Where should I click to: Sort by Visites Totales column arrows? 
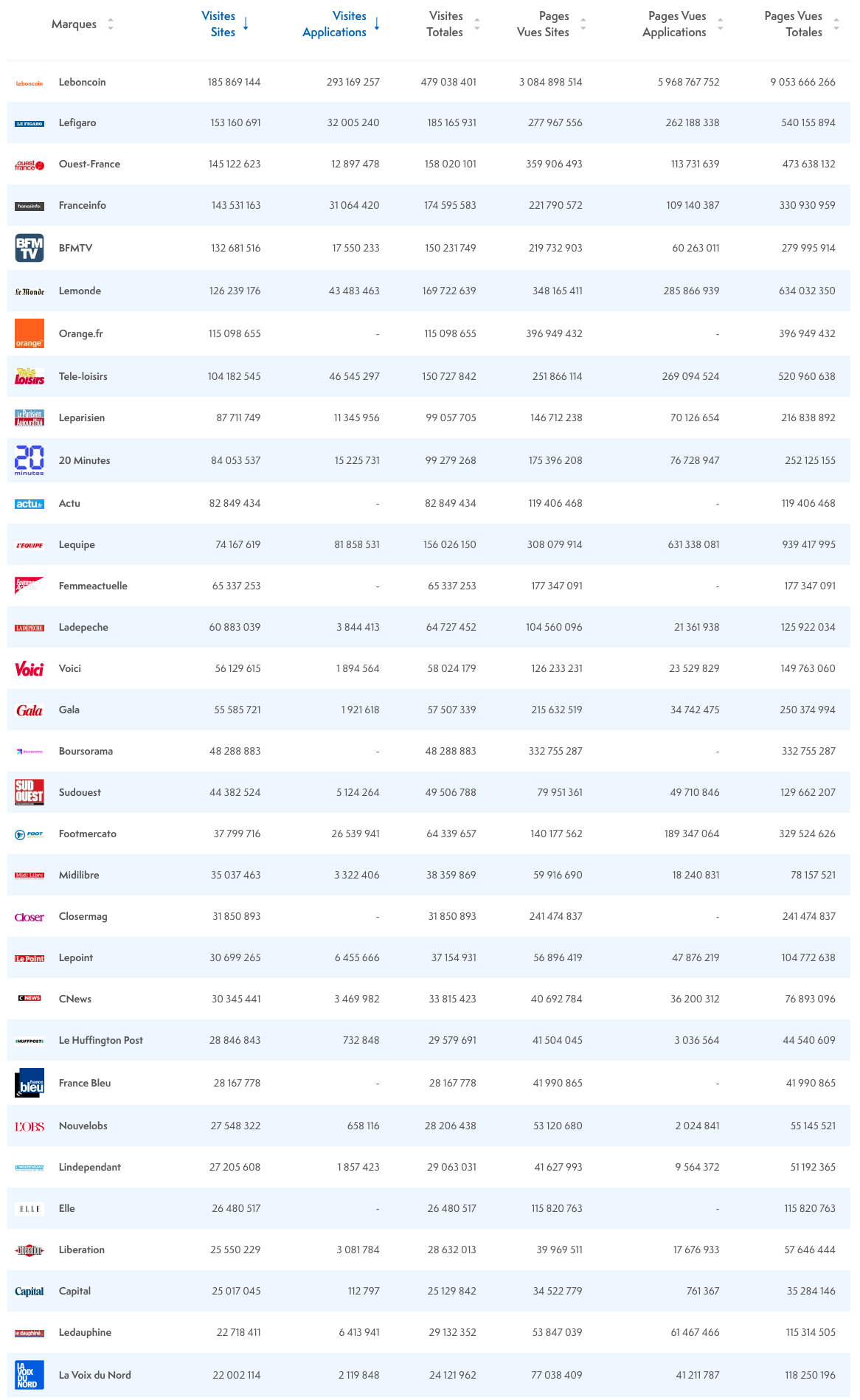[477, 24]
